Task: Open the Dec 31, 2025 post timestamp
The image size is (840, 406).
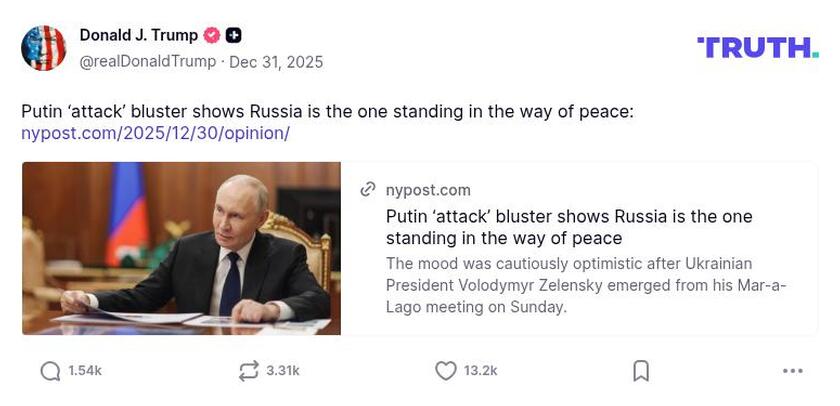Action: click(x=276, y=62)
